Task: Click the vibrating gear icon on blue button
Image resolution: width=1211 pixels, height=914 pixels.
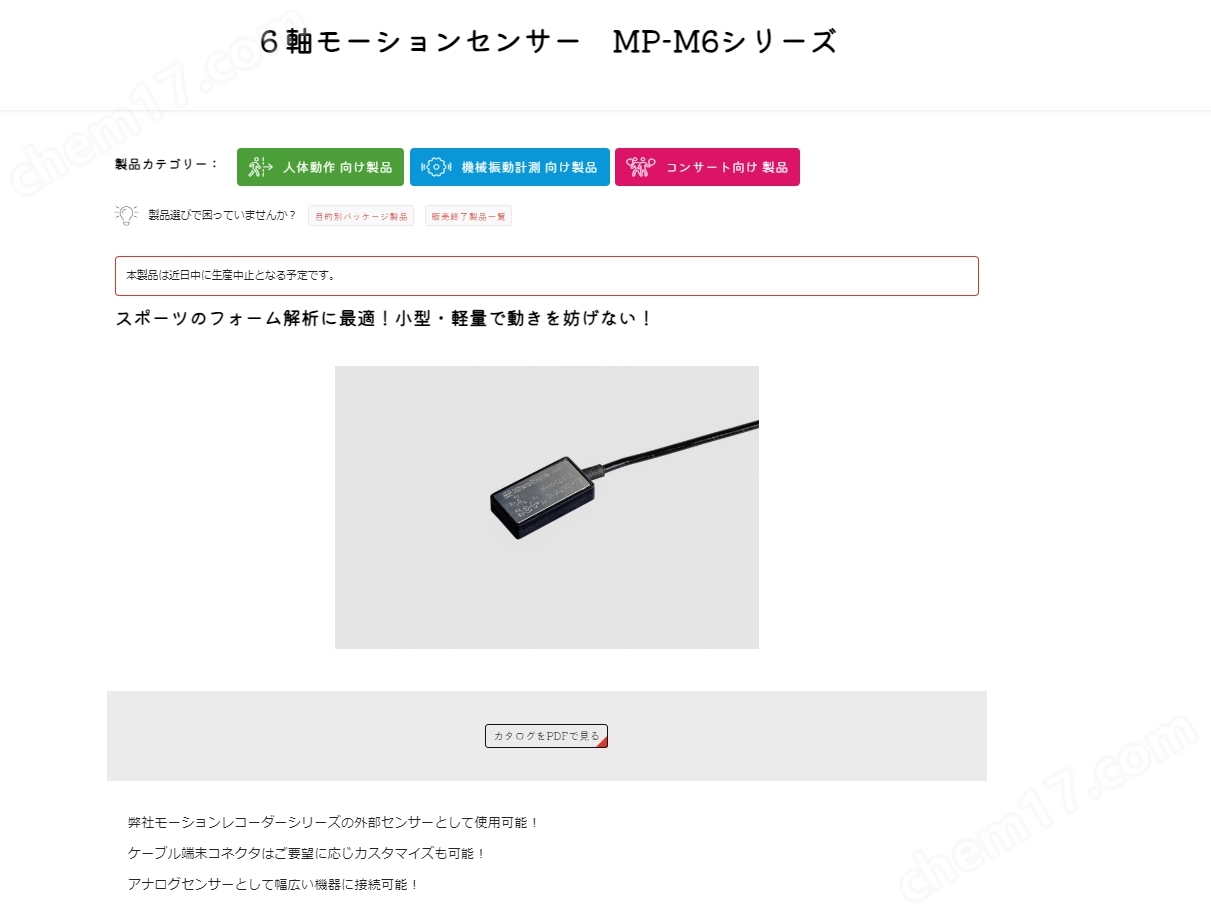Action: click(x=435, y=167)
